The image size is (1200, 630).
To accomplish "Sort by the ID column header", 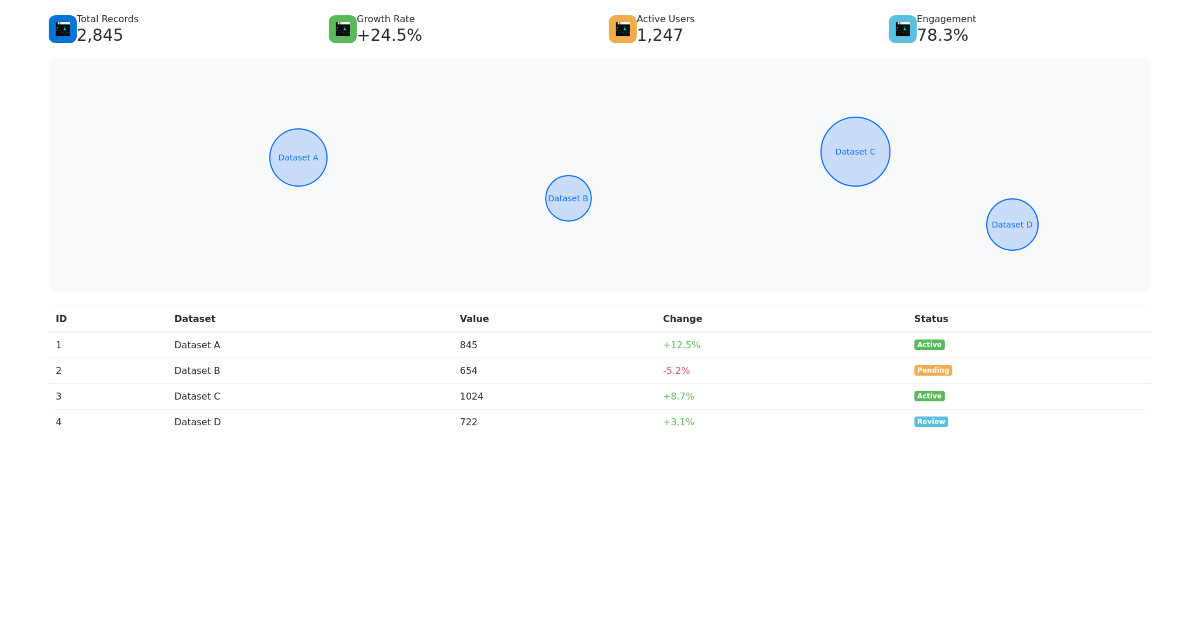I will click(x=61, y=319).
